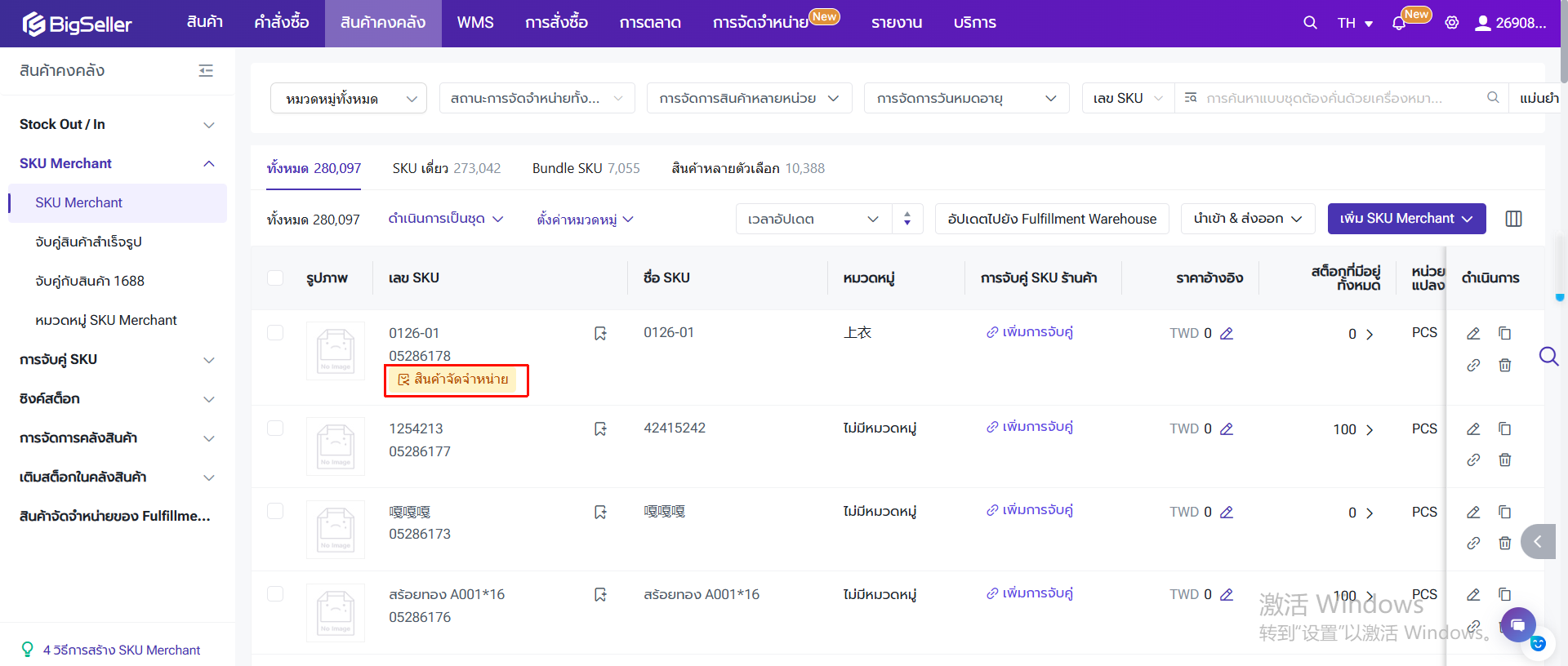1568x666 pixels.
Task: Open the floating chat support bubble
Action: pyautogui.click(x=1517, y=625)
